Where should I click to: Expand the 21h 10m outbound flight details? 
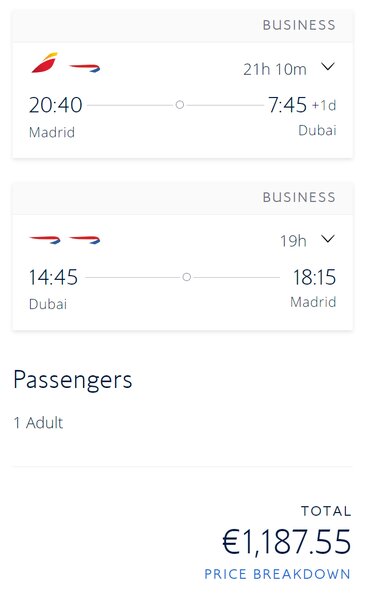328,67
